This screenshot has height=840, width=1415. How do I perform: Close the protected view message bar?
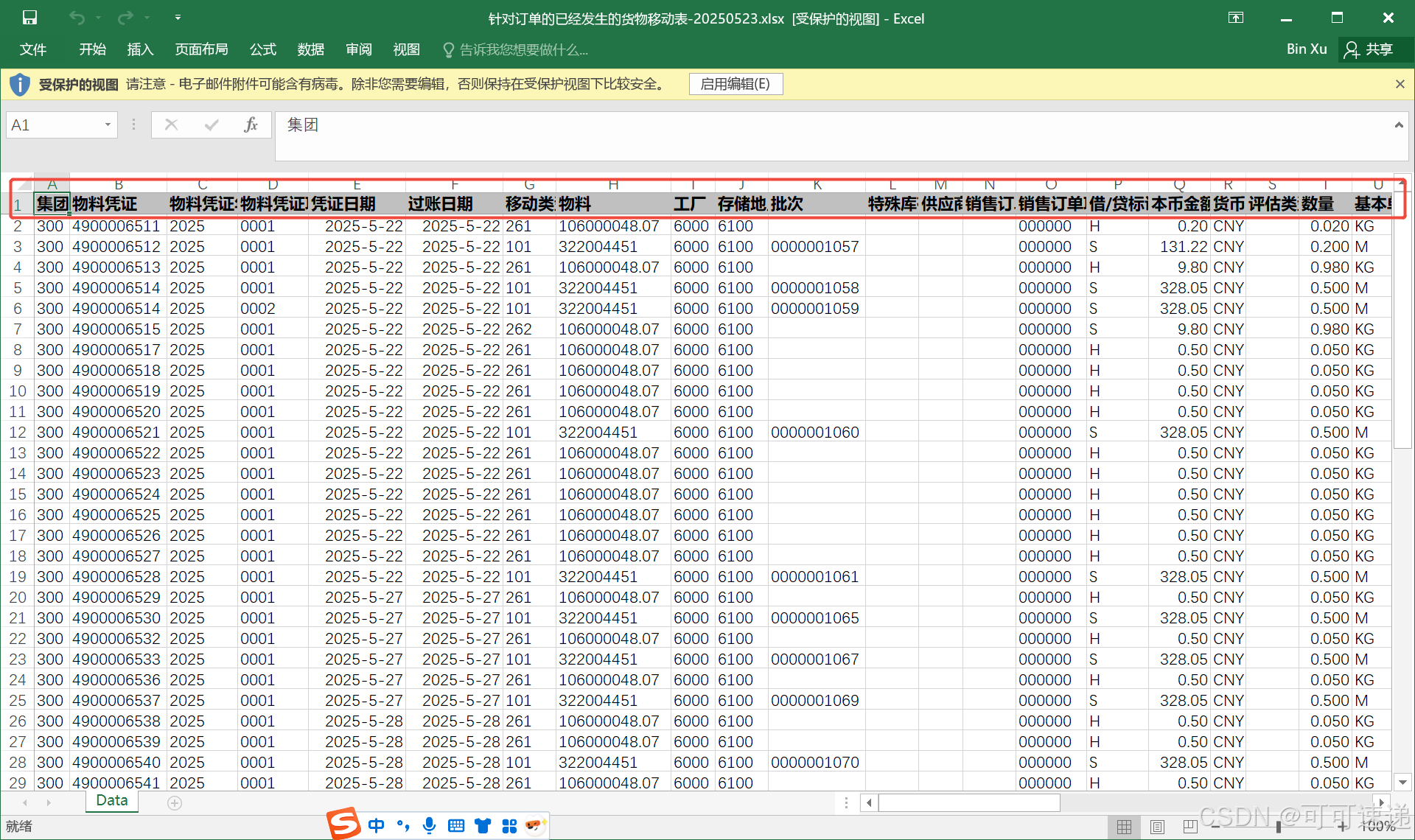click(x=1400, y=84)
